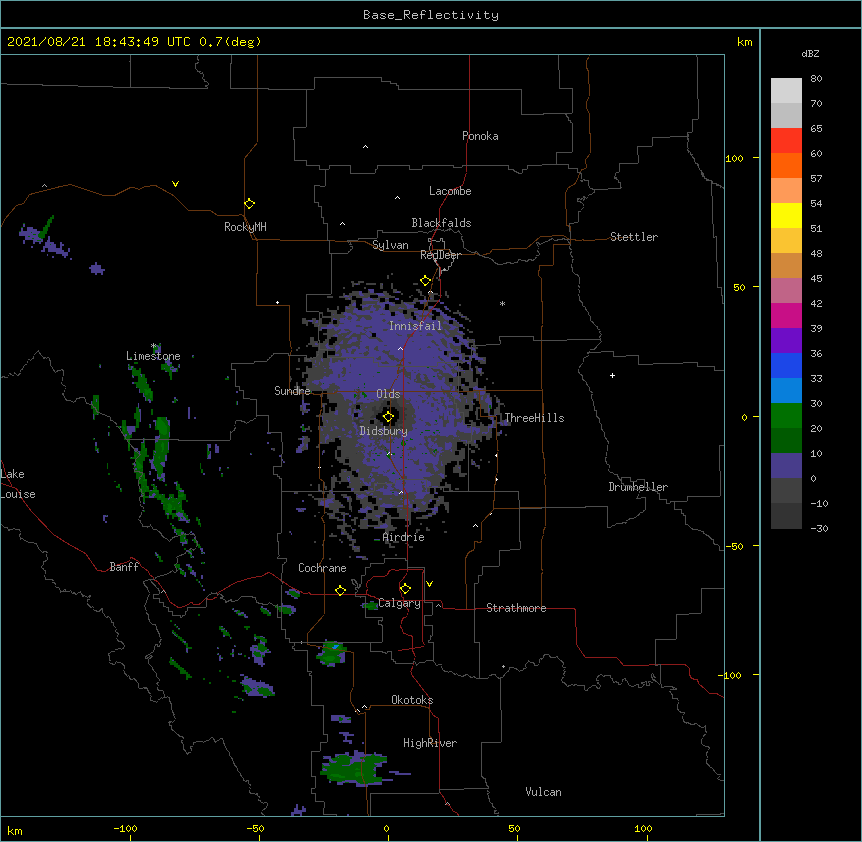Click the yellow diamond marker above RedDeer-Innisfail road
Viewport: 862px width, 842px height.
coord(426,281)
